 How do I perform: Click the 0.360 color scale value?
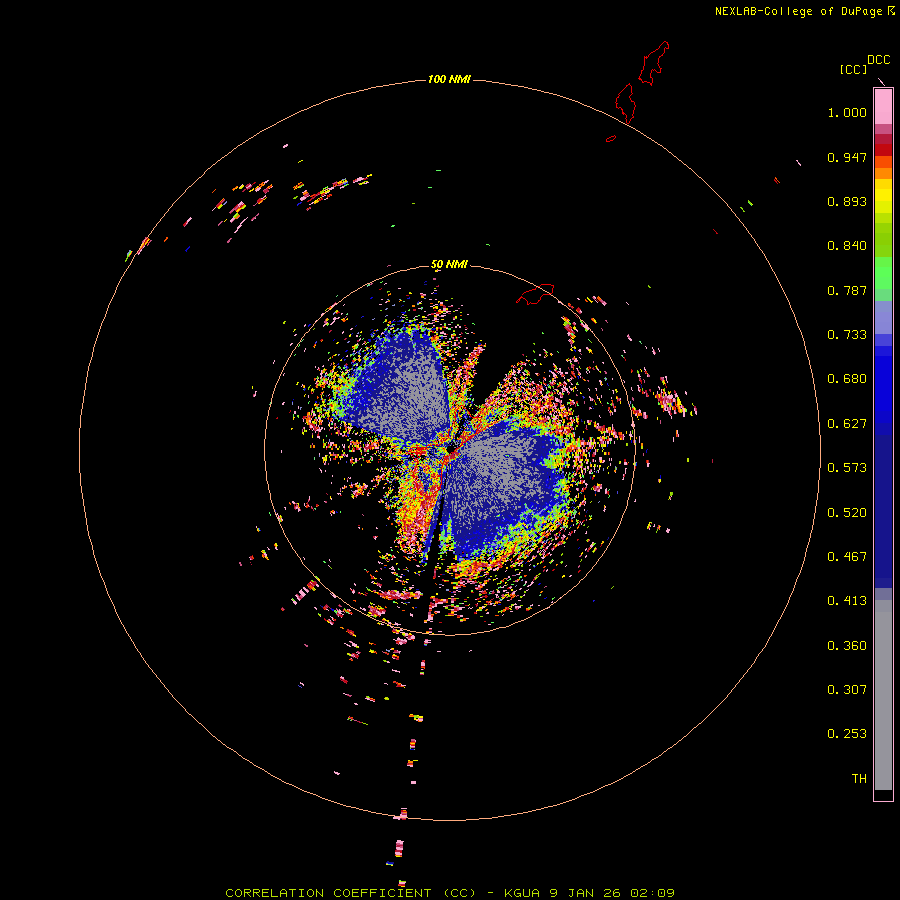point(847,646)
